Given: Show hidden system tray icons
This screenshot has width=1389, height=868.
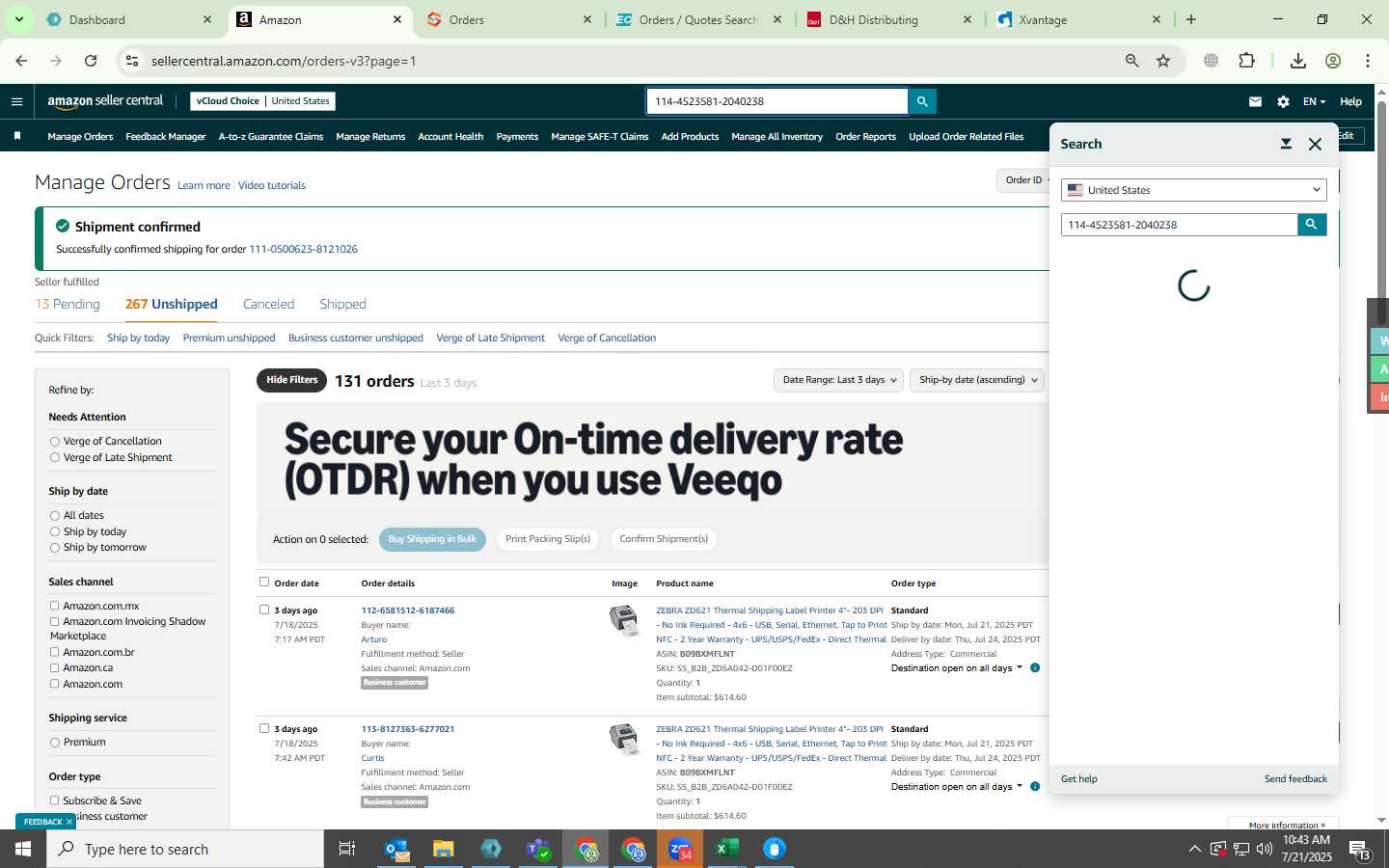Looking at the screenshot, I should 1194,849.
